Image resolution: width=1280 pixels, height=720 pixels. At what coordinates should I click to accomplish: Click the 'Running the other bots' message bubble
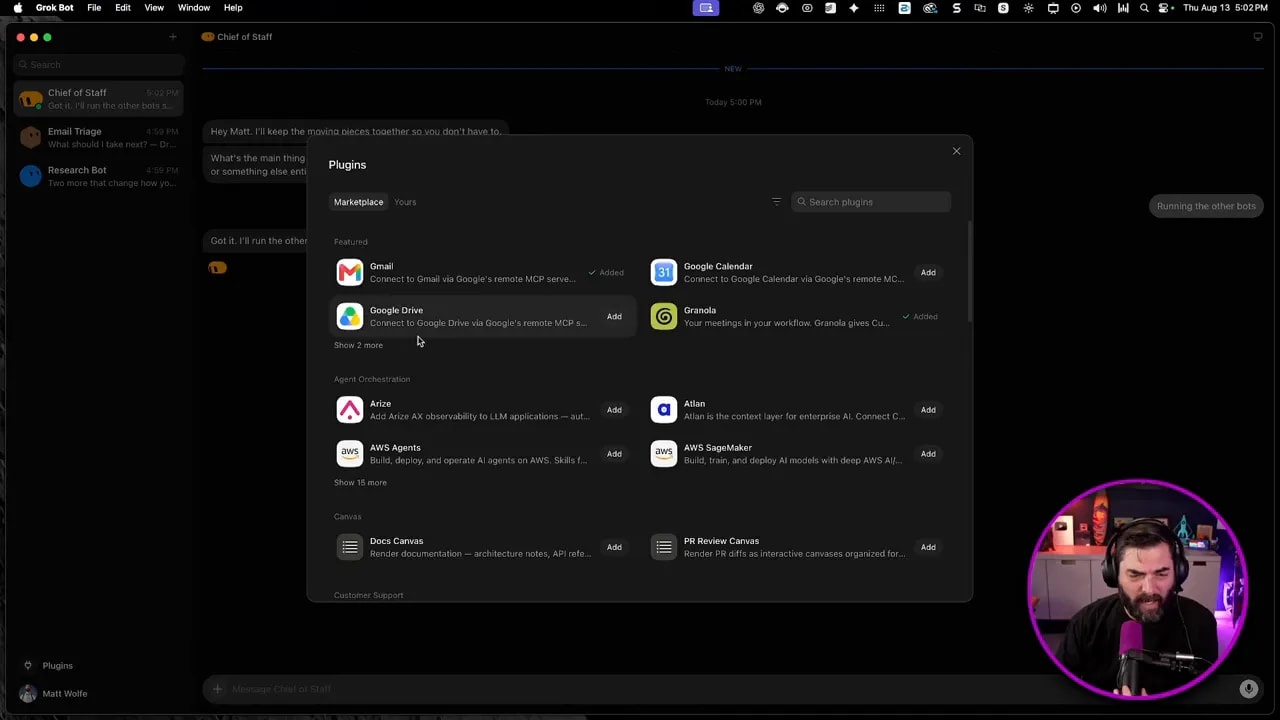click(1206, 206)
